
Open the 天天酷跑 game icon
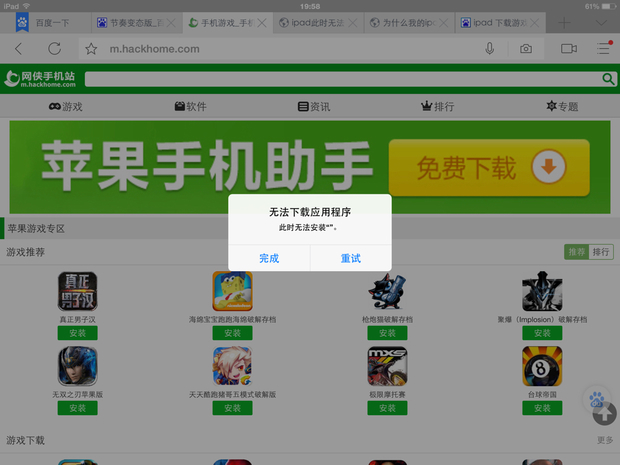[232, 366]
